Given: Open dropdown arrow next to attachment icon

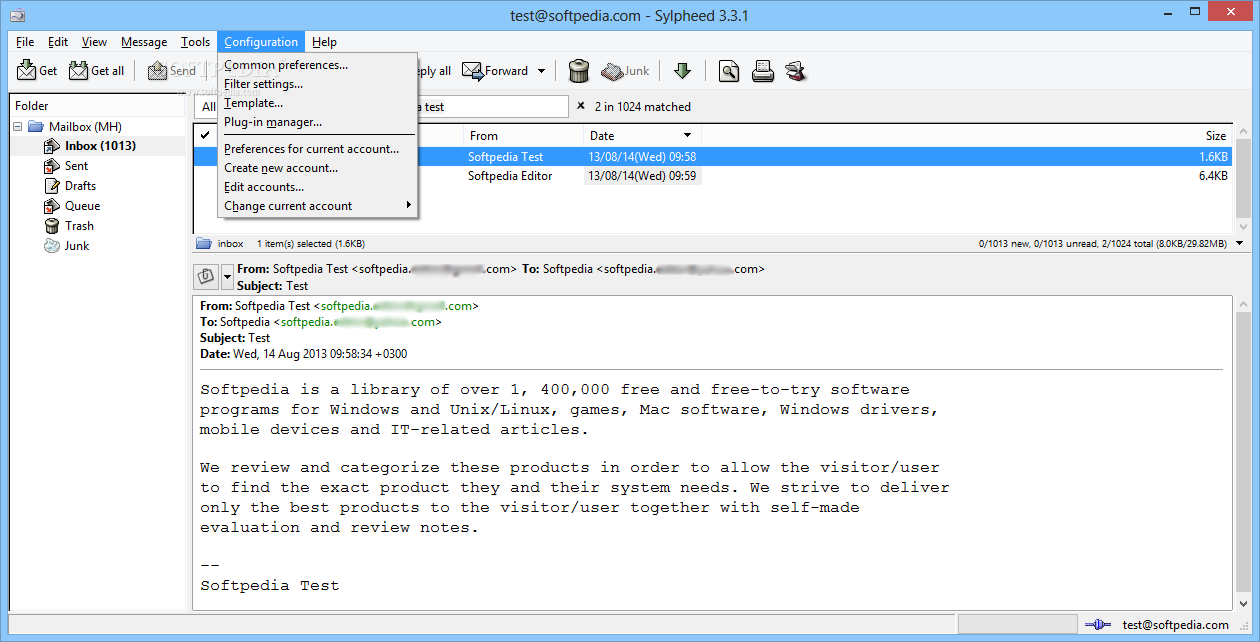Looking at the screenshot, I should tap(227, 275).
